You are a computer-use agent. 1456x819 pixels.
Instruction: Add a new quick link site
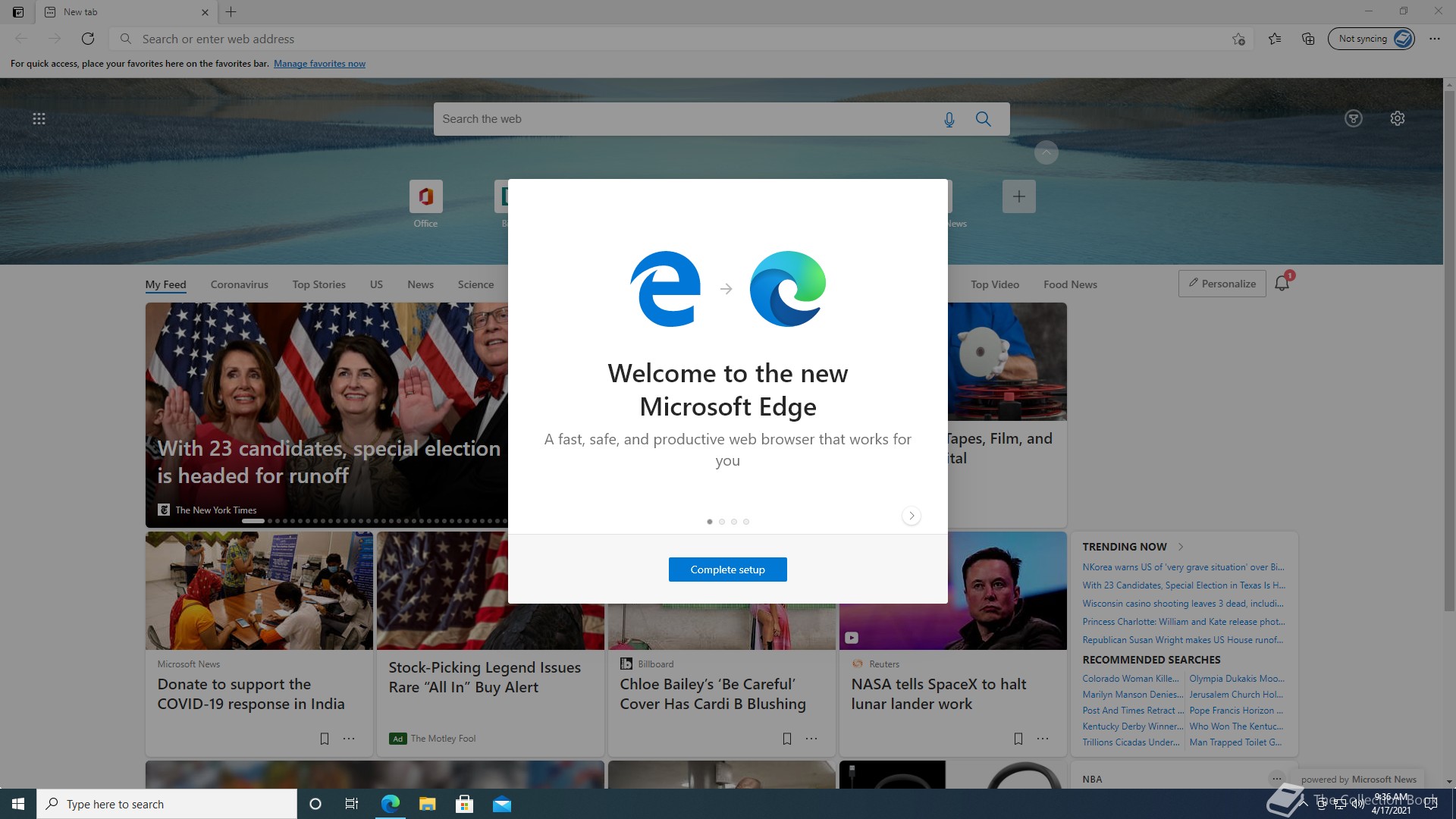coord(1019,196)
